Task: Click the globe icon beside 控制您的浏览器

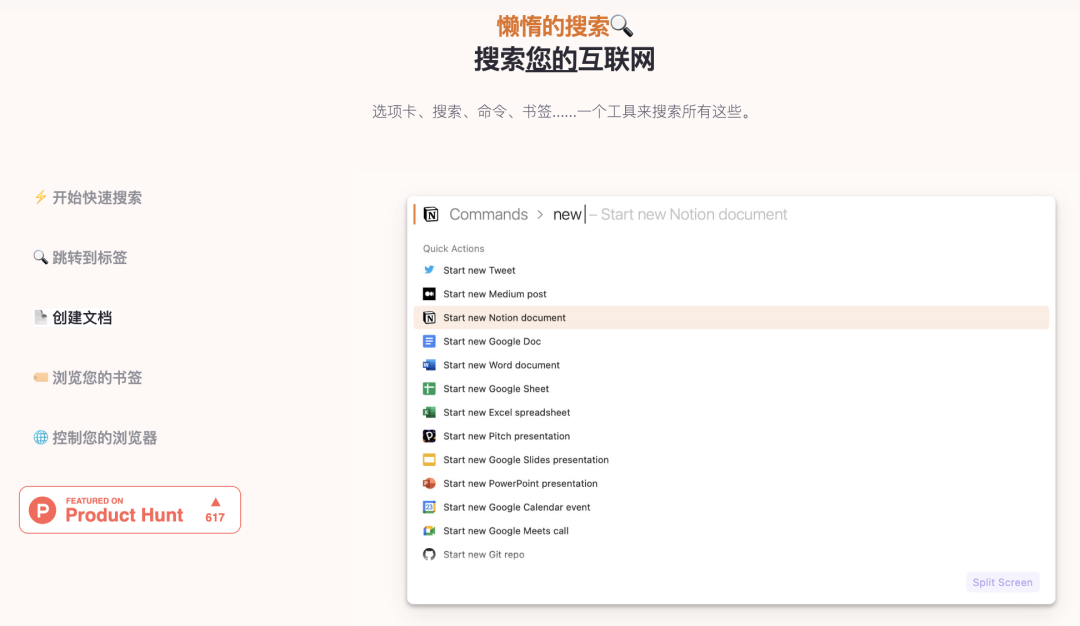Action: pos(41,437)
